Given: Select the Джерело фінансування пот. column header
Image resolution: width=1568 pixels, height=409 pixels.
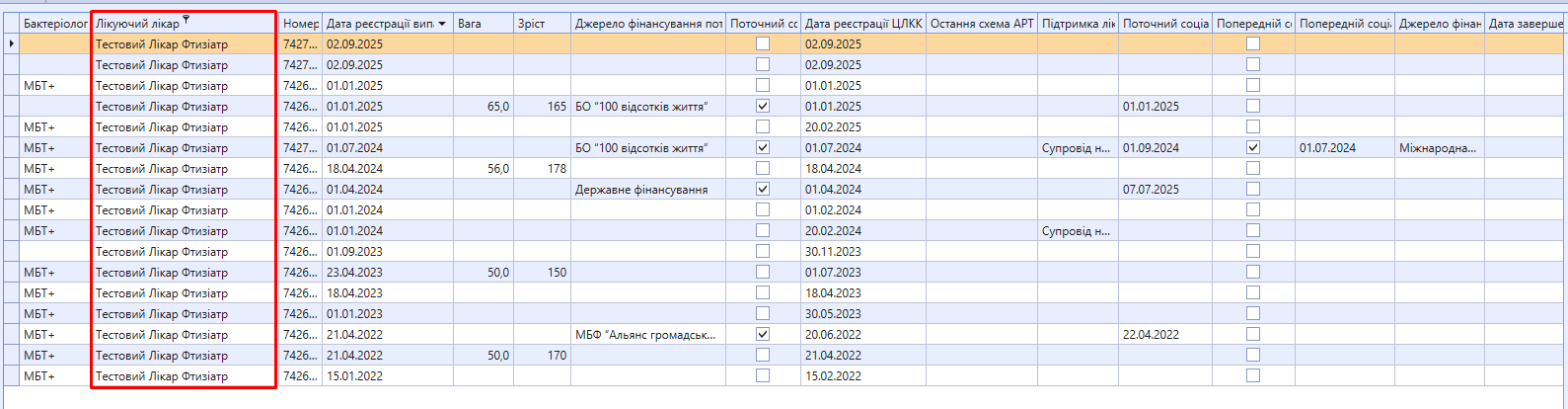Looking at the screenshot, I should tap(648, 24).
